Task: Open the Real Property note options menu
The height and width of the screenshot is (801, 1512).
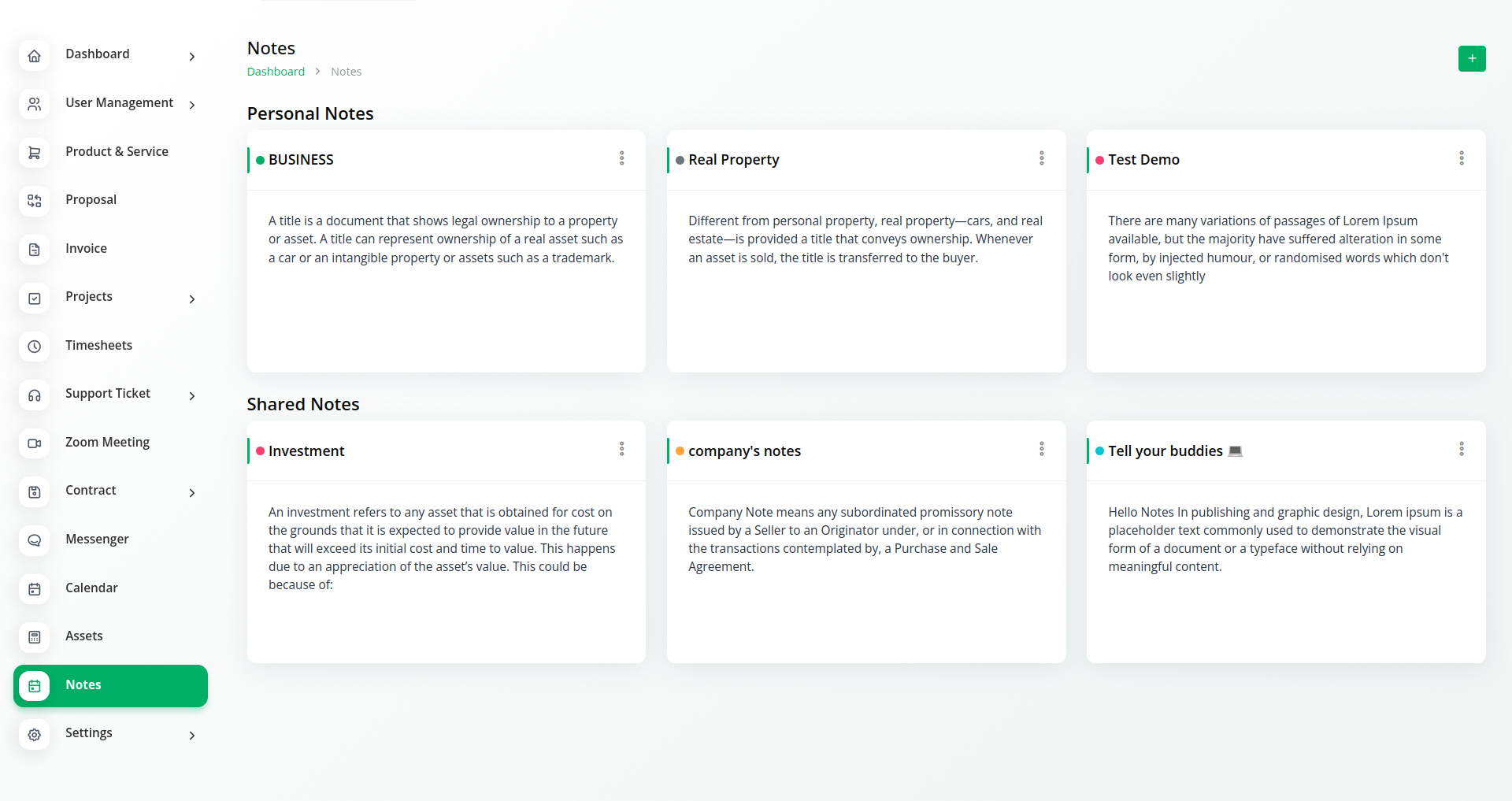Action: click(x=1041, y=158)
